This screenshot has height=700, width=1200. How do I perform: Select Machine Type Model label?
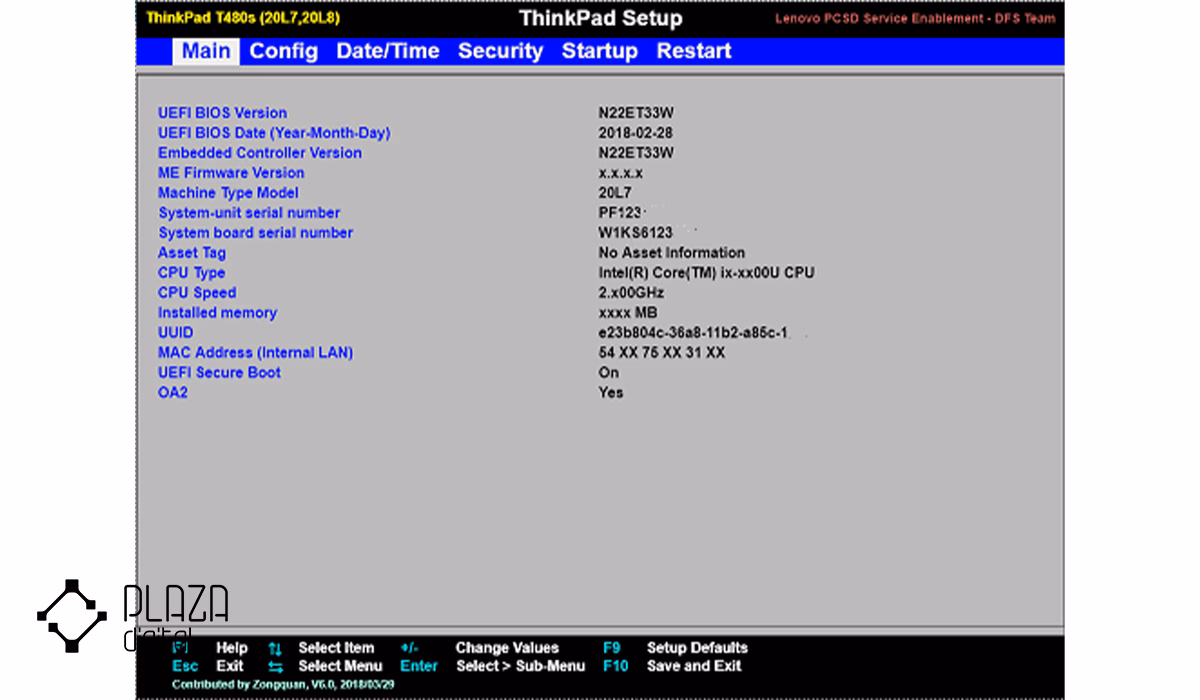(x=228, y=193)
